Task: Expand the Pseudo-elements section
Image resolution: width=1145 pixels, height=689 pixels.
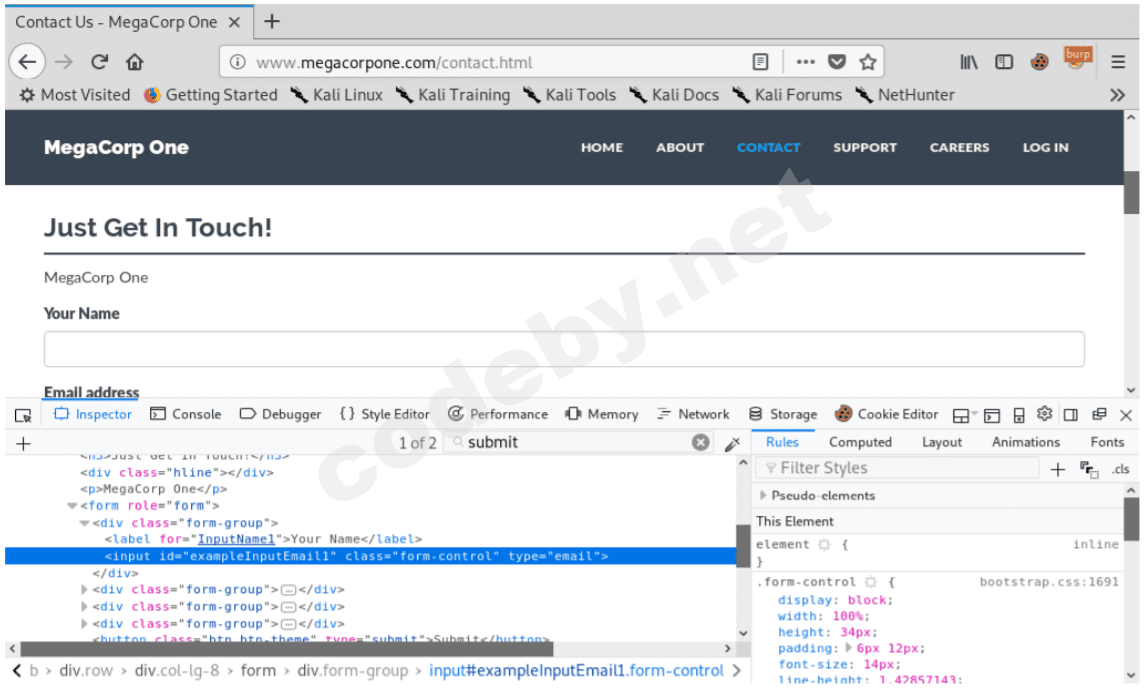Action: 763,496
